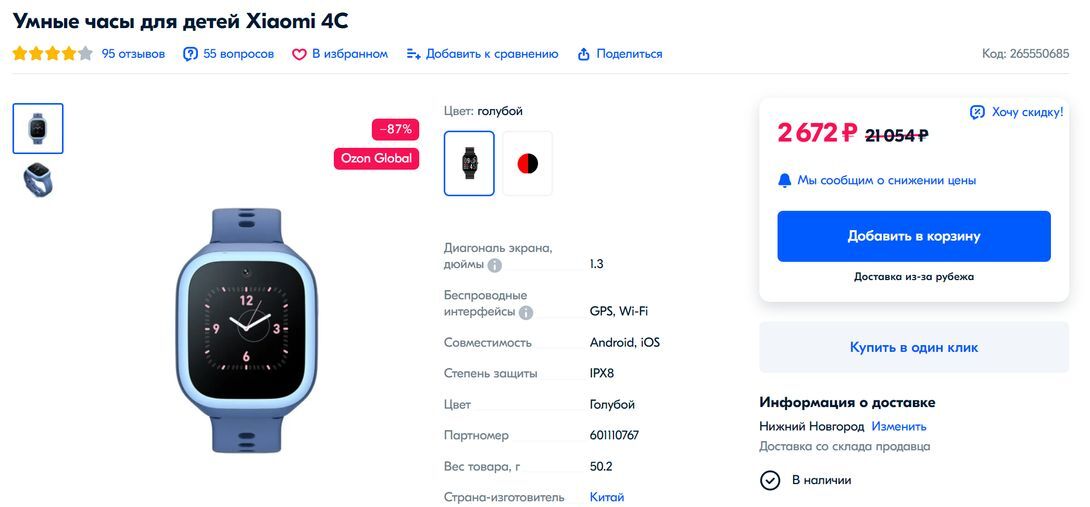1090x507 pixels.
Task: Show the second side-view watch thumbnail
Action: [38, 179]
